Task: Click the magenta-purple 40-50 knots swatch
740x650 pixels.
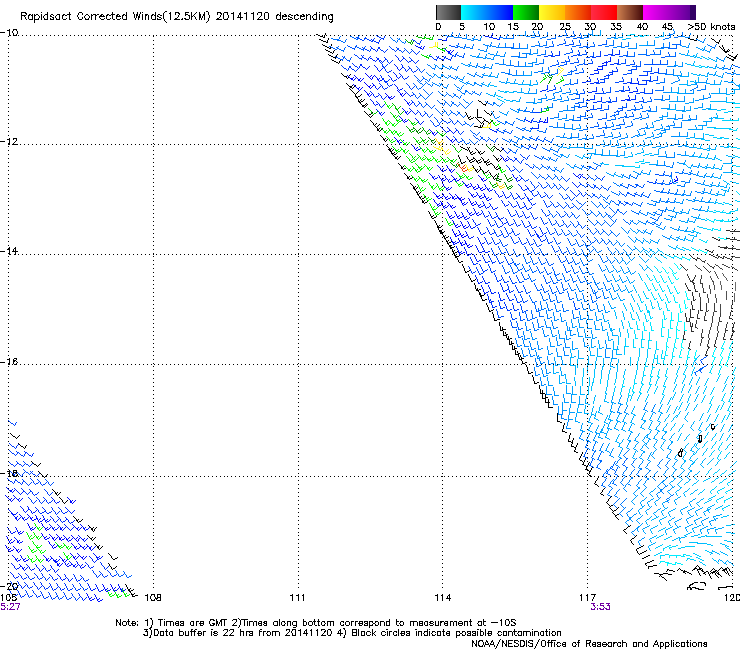Action: pyautogui.click(x=669, y=12)
